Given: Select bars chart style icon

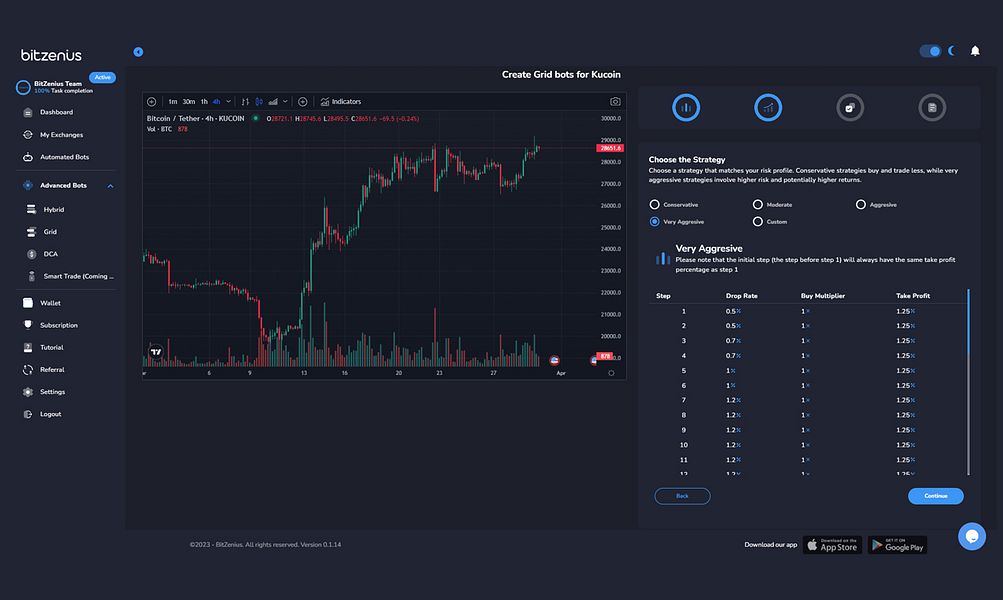Looking at the screenshot, I should click(245, 102).
